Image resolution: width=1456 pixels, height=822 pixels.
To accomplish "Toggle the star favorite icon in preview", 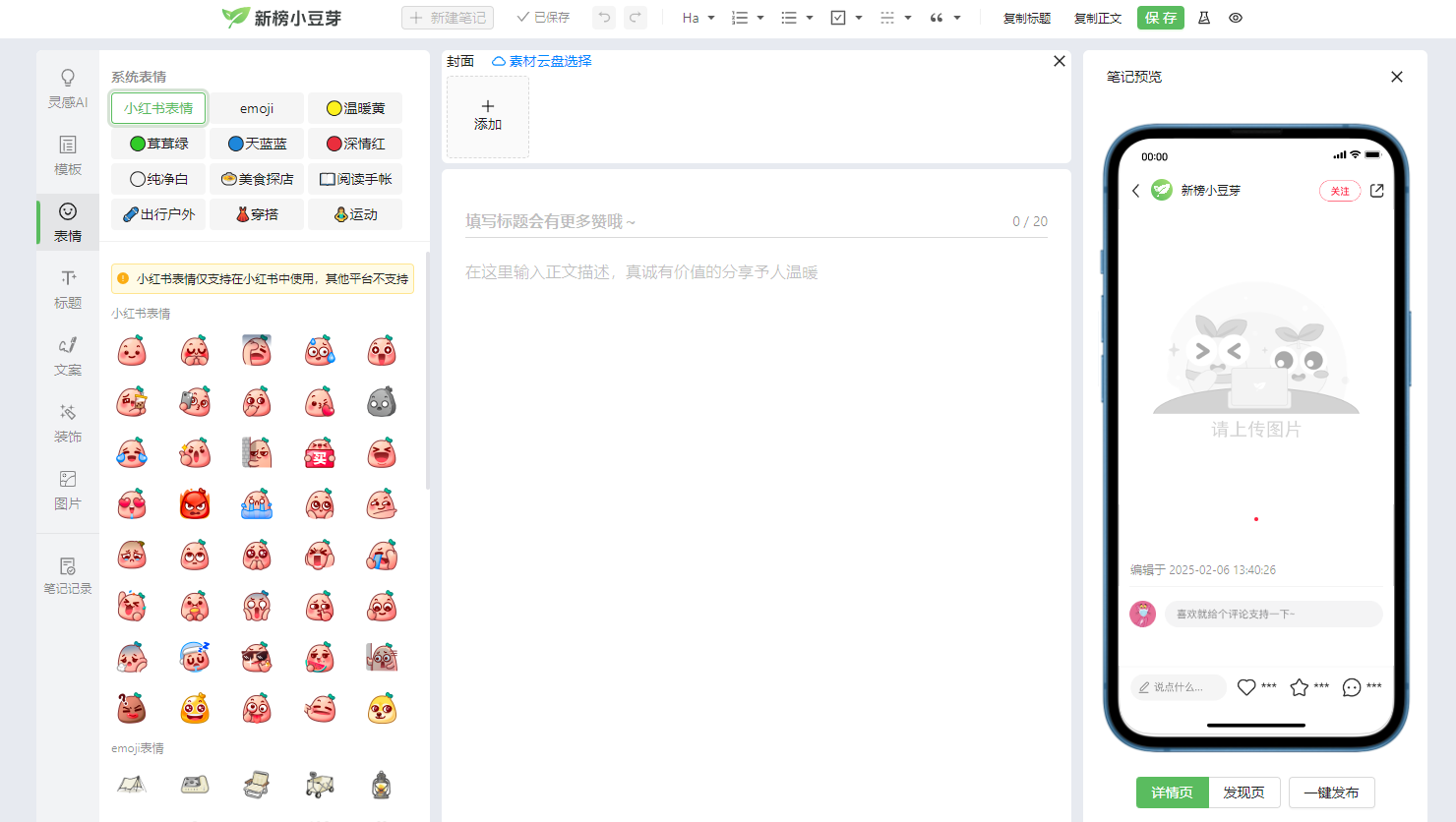I will 1300,687.
